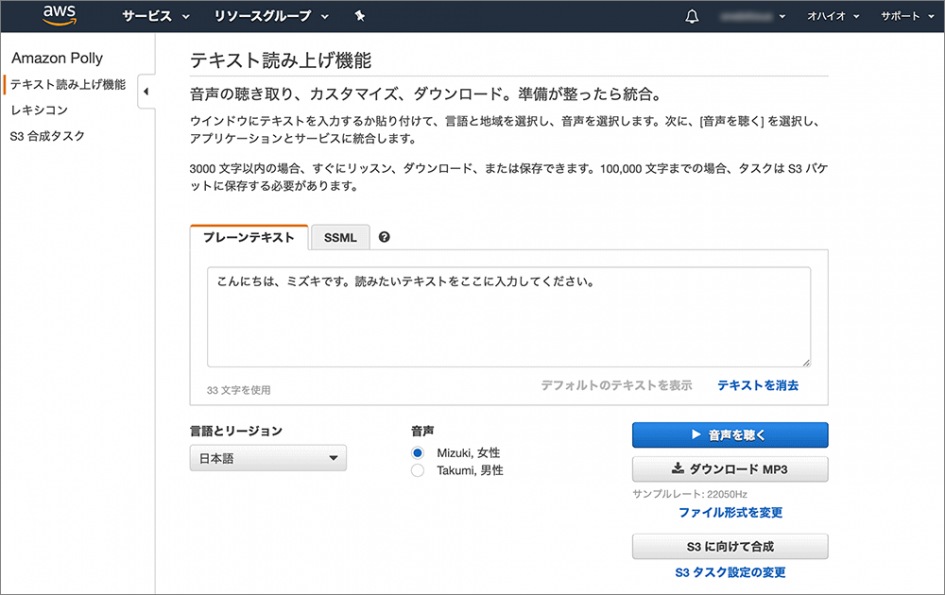Switch to the SSML tab
Screen dimensions: 945x595
click(340, 238)
